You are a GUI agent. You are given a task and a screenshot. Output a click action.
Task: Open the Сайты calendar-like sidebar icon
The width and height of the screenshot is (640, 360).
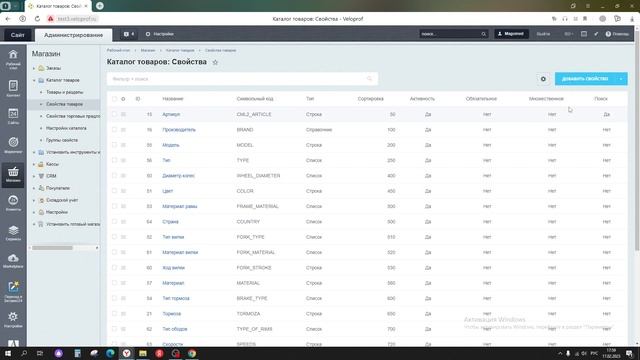point(13,116)
